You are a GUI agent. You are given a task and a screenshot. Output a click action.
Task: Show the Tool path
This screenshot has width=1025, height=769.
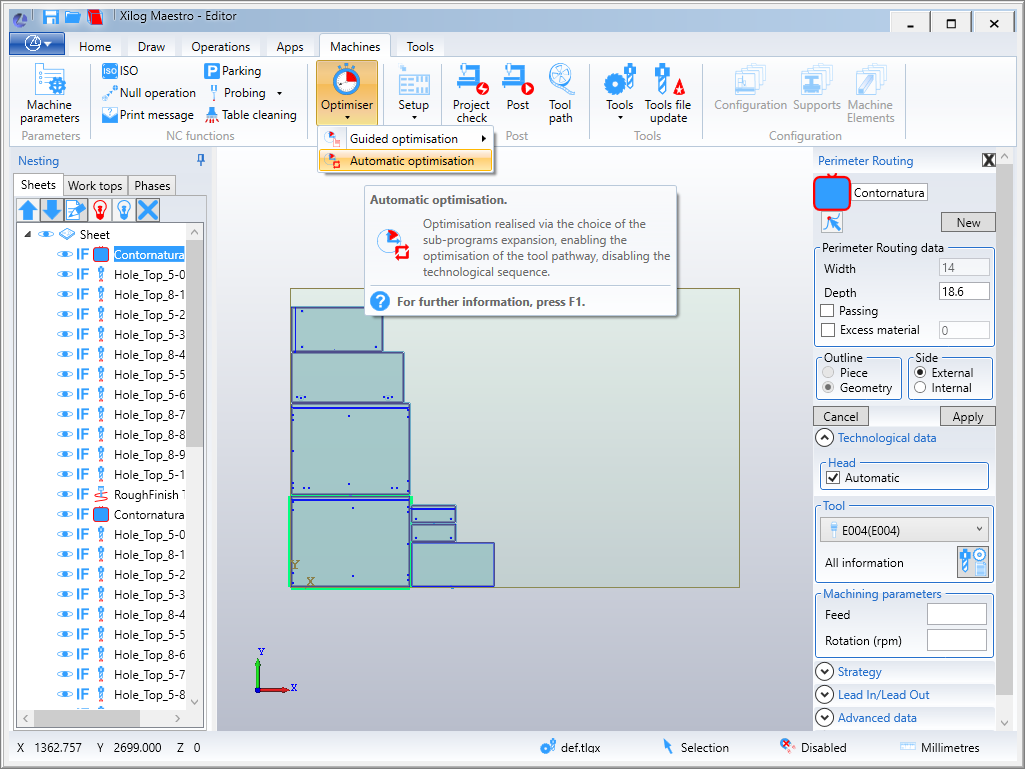[x=560, y=94]
